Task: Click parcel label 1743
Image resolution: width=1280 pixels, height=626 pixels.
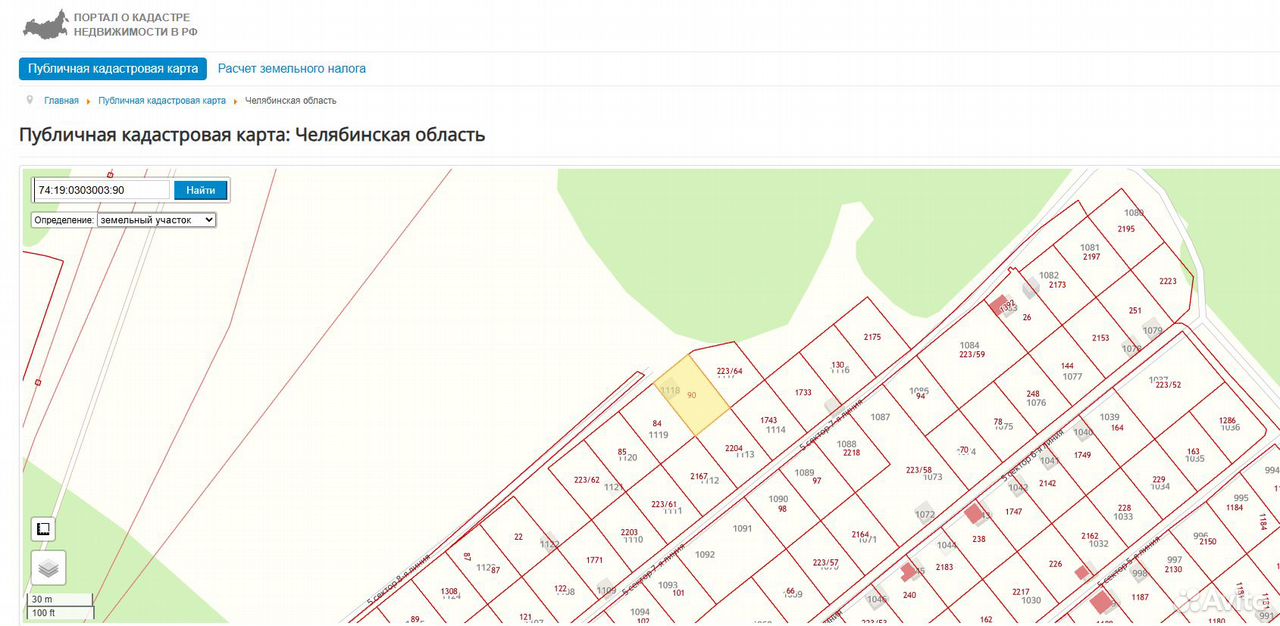Action: click(x=769, y=420)
